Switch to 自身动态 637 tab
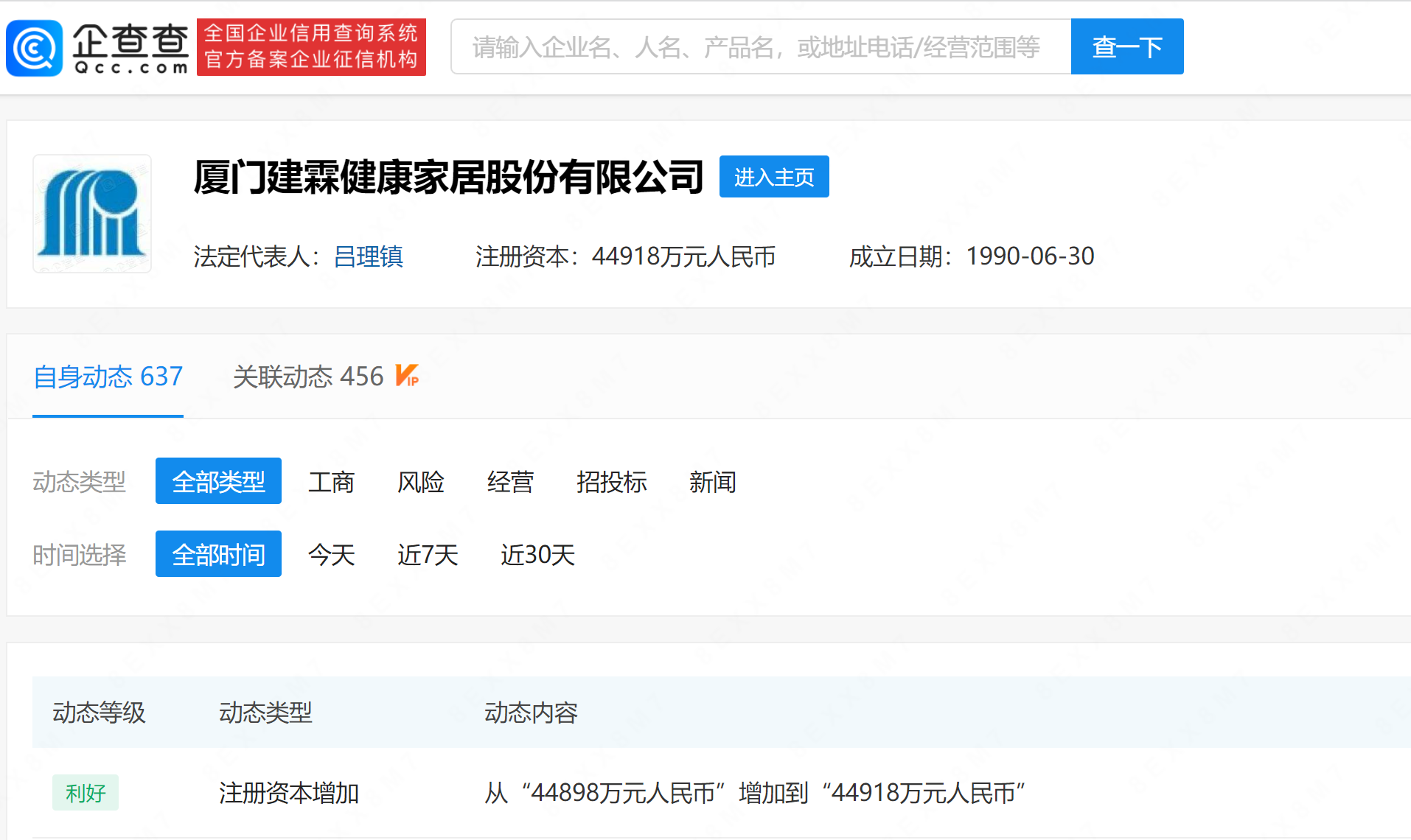Image resolution: width=1411 pixels, height=840 pixels. [x=108, y=377]
